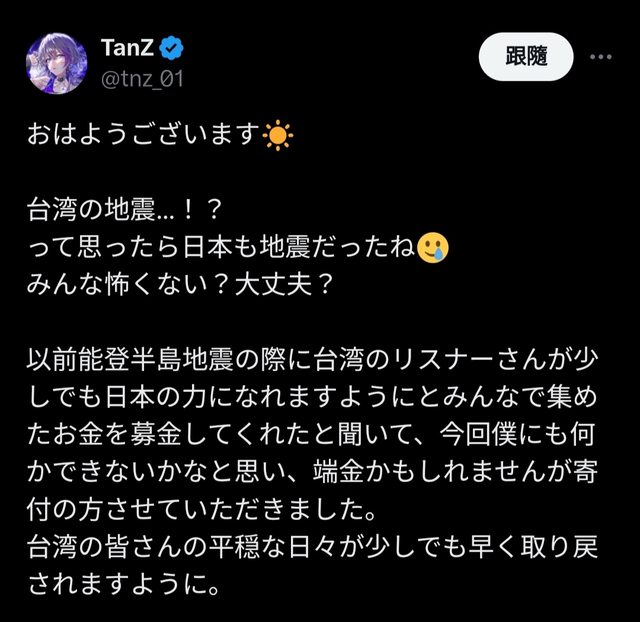Screen dimensions: 640x622
Task: Click the sun emoji after the greeting
Action: click(278, 136)
